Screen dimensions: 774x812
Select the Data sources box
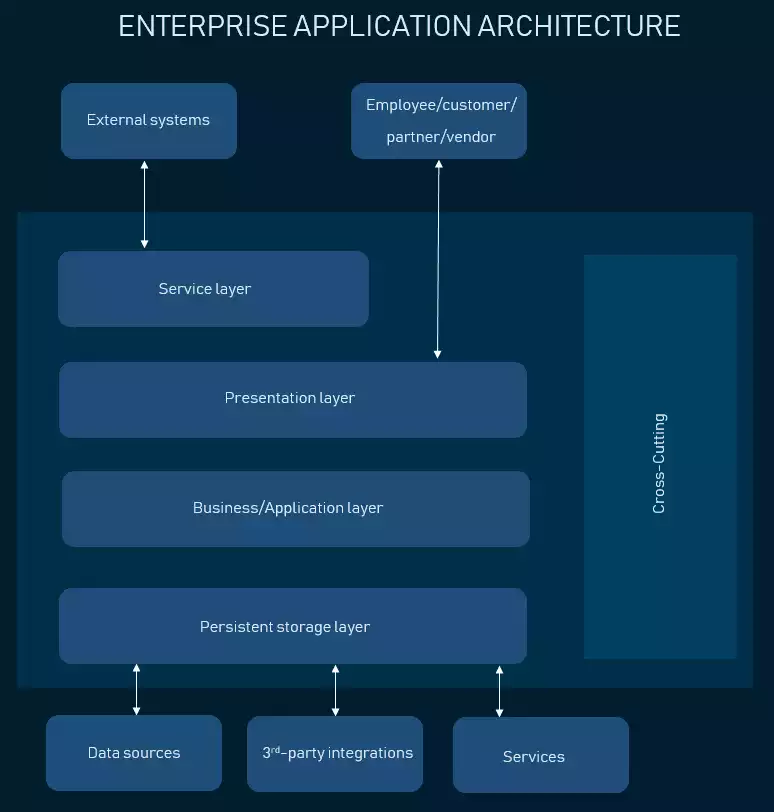pyautogui.click(x=134, y=753)
